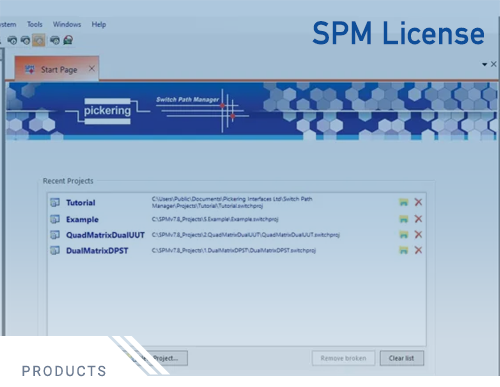
Task: Click the Start Page tab's SPM icon
Action: pos(30,69)
